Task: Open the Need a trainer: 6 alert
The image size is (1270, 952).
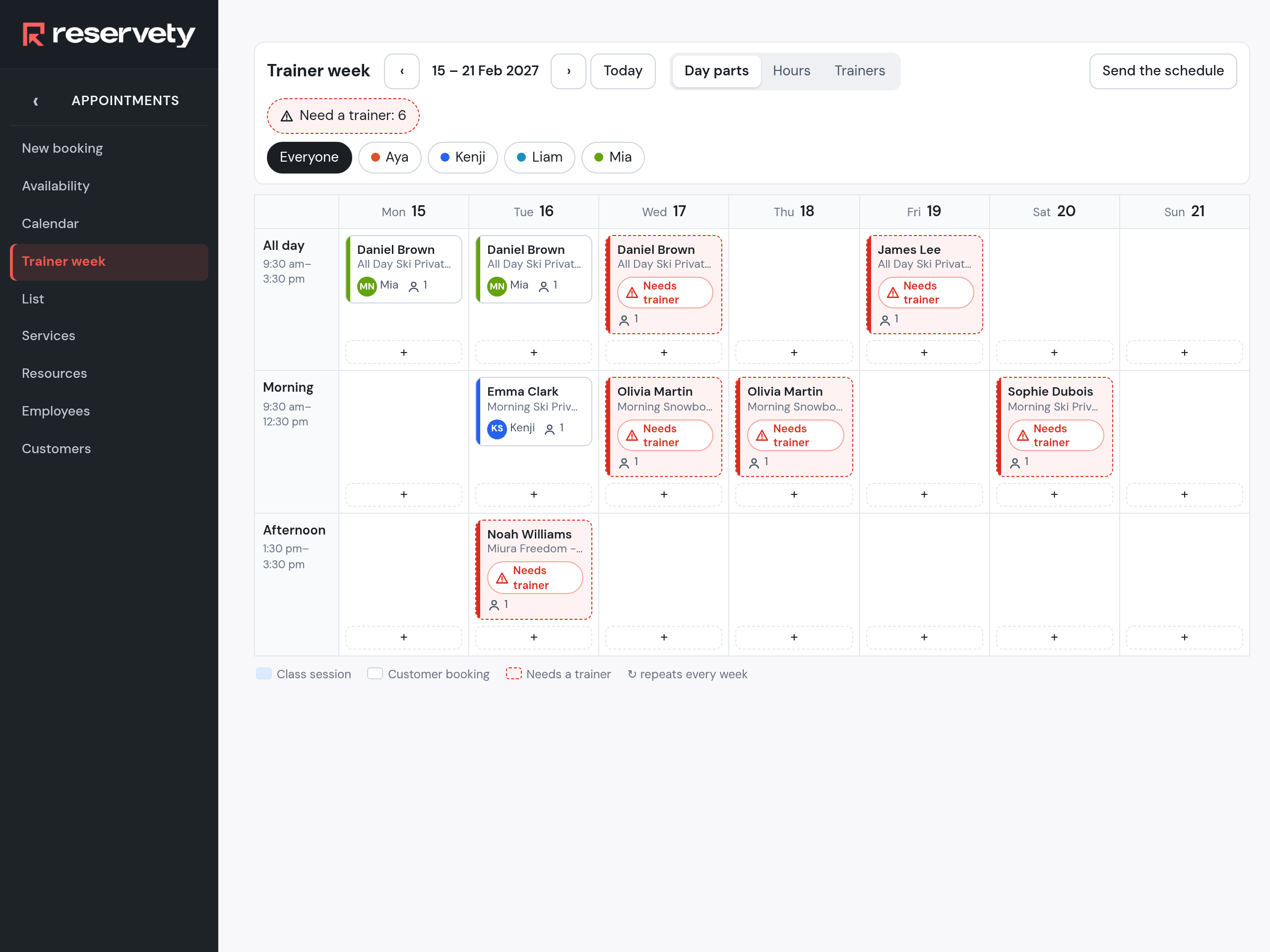Action: click(343, 116)
